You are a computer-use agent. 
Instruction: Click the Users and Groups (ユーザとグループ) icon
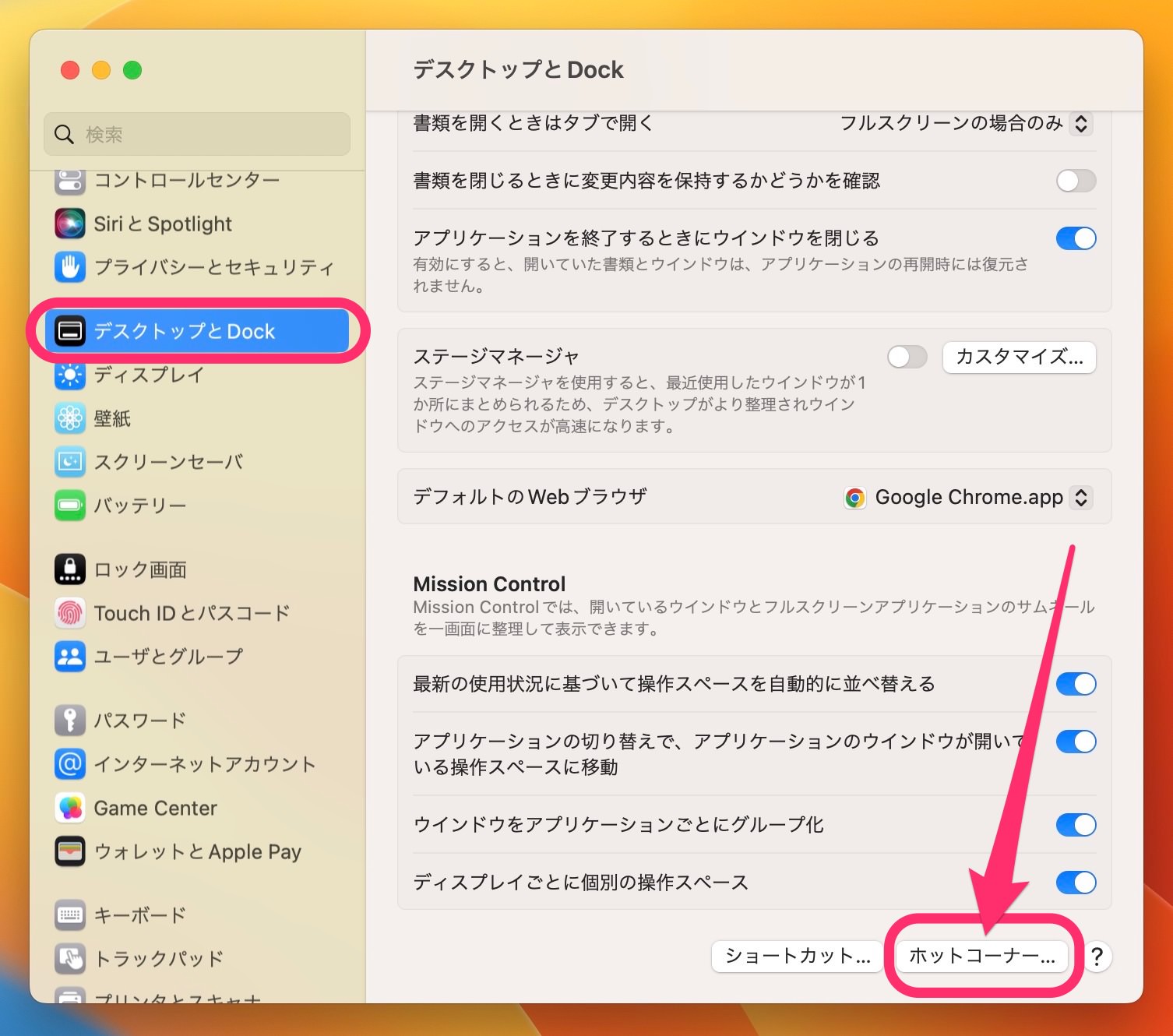pyautogui.click(x=70, y=657)
